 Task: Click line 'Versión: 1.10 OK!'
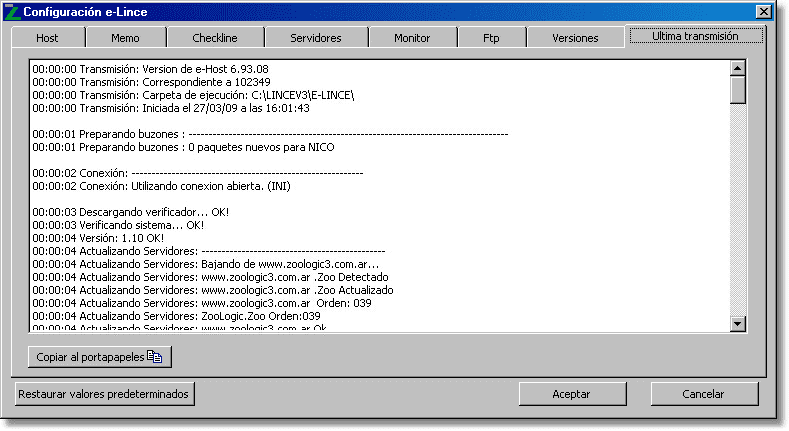[98, 238]
